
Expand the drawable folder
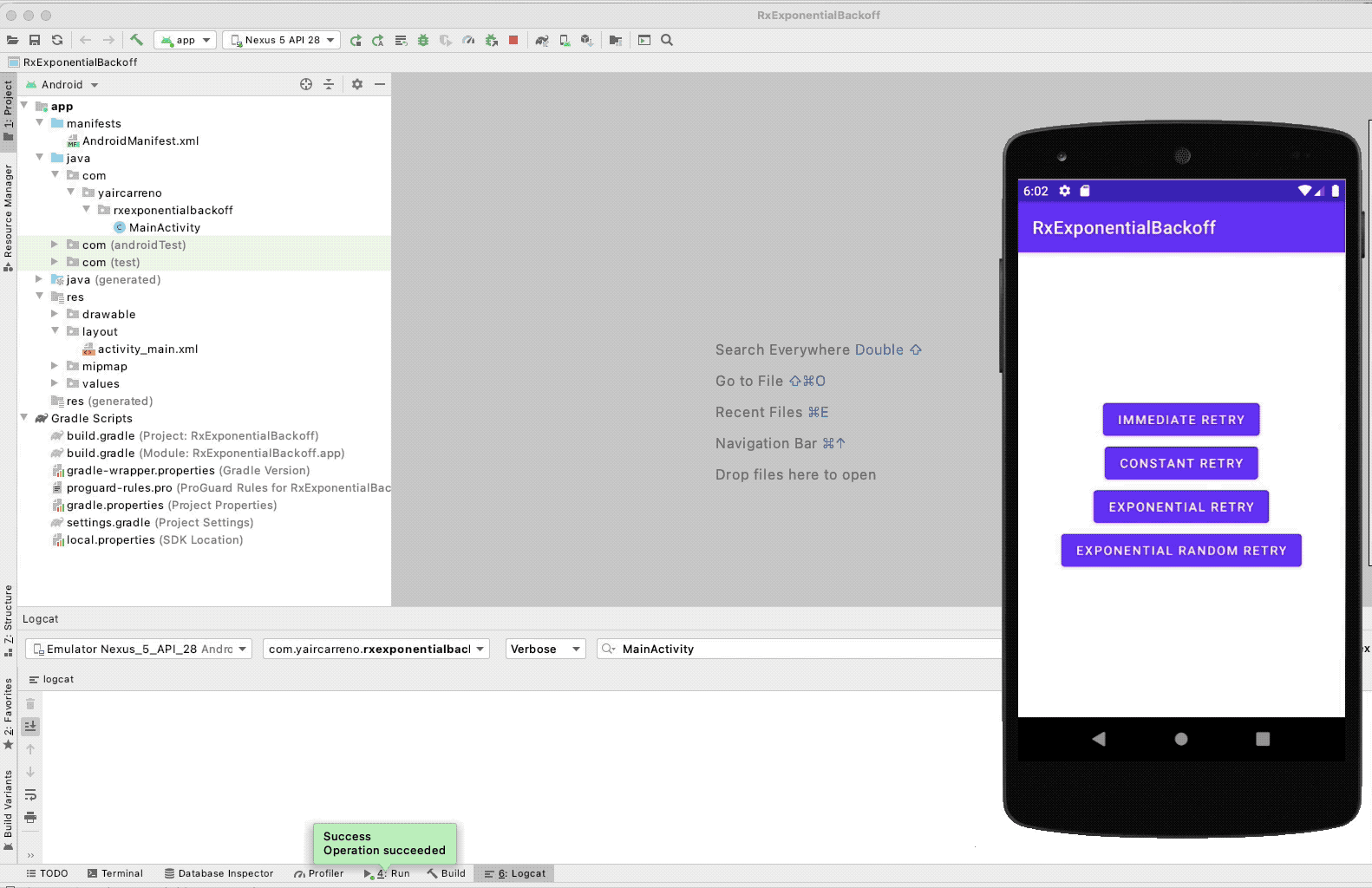pyautogui.click(x=55, y=314)
